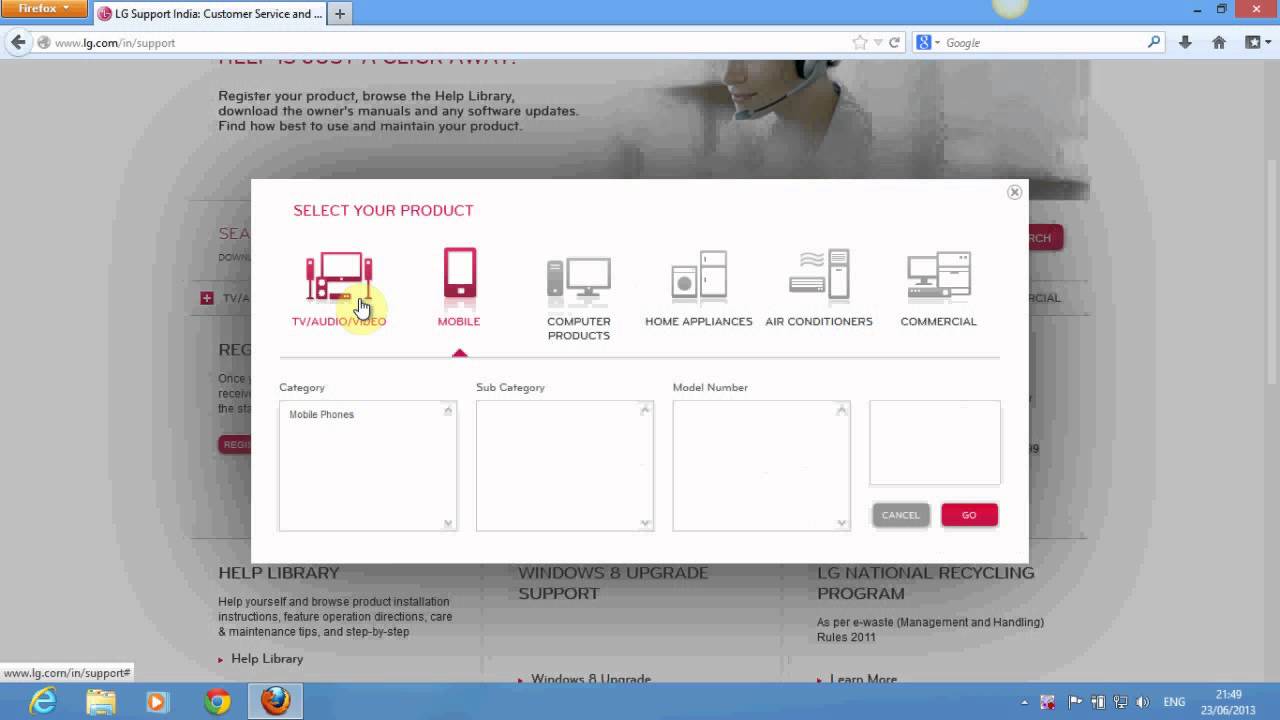Pick the Air Conditioners icon

[819, 275]
